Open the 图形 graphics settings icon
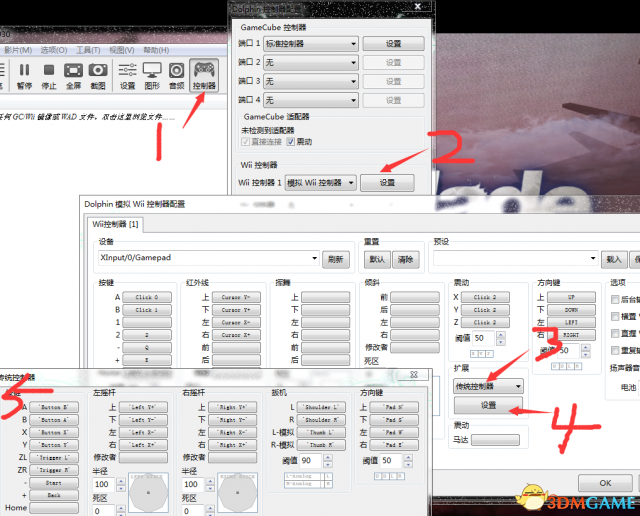Image resolution: width=640 pixels, height=516 pixels. pos(152,76)
